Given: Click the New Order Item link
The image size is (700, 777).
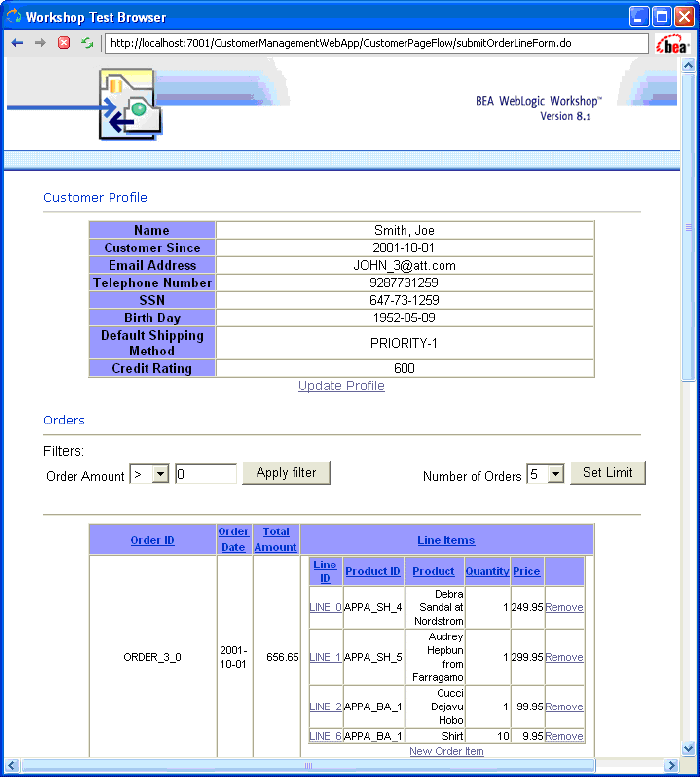Looking at the screenshot, I should pos(446,751).
